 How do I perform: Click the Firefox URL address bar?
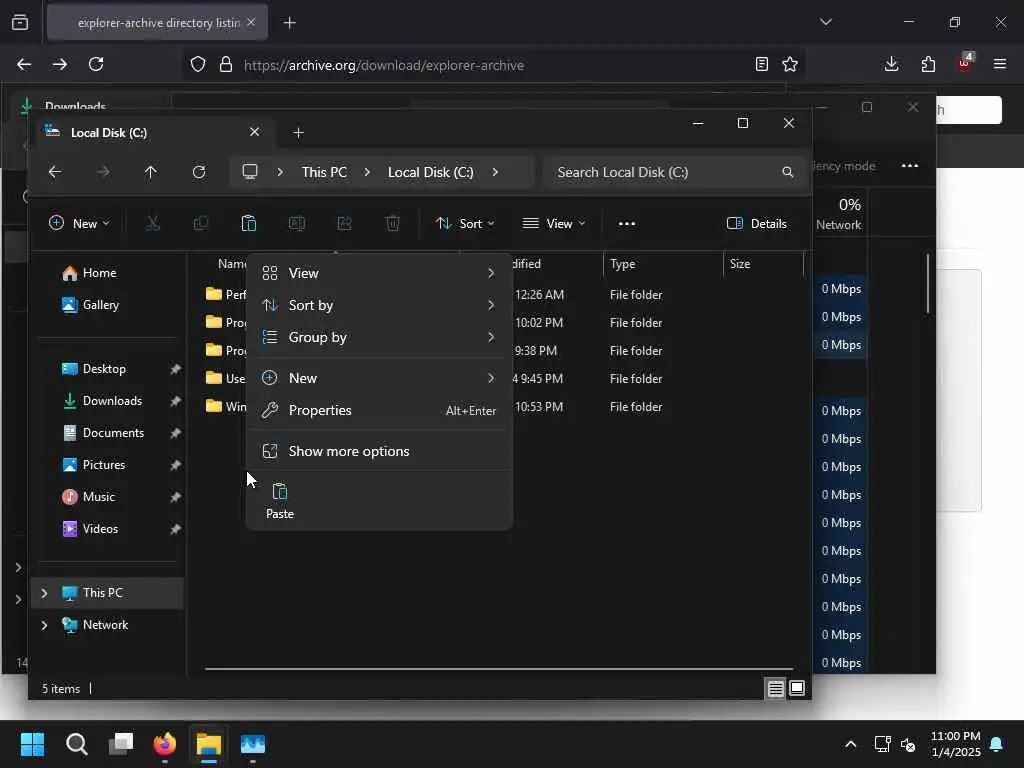tap(496, 65)
